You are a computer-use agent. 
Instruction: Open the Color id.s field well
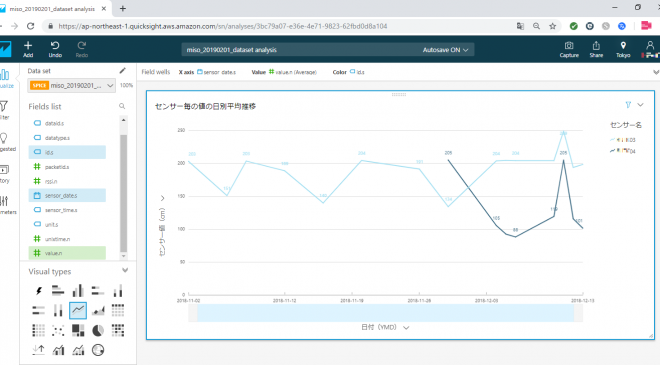[349, 72]
